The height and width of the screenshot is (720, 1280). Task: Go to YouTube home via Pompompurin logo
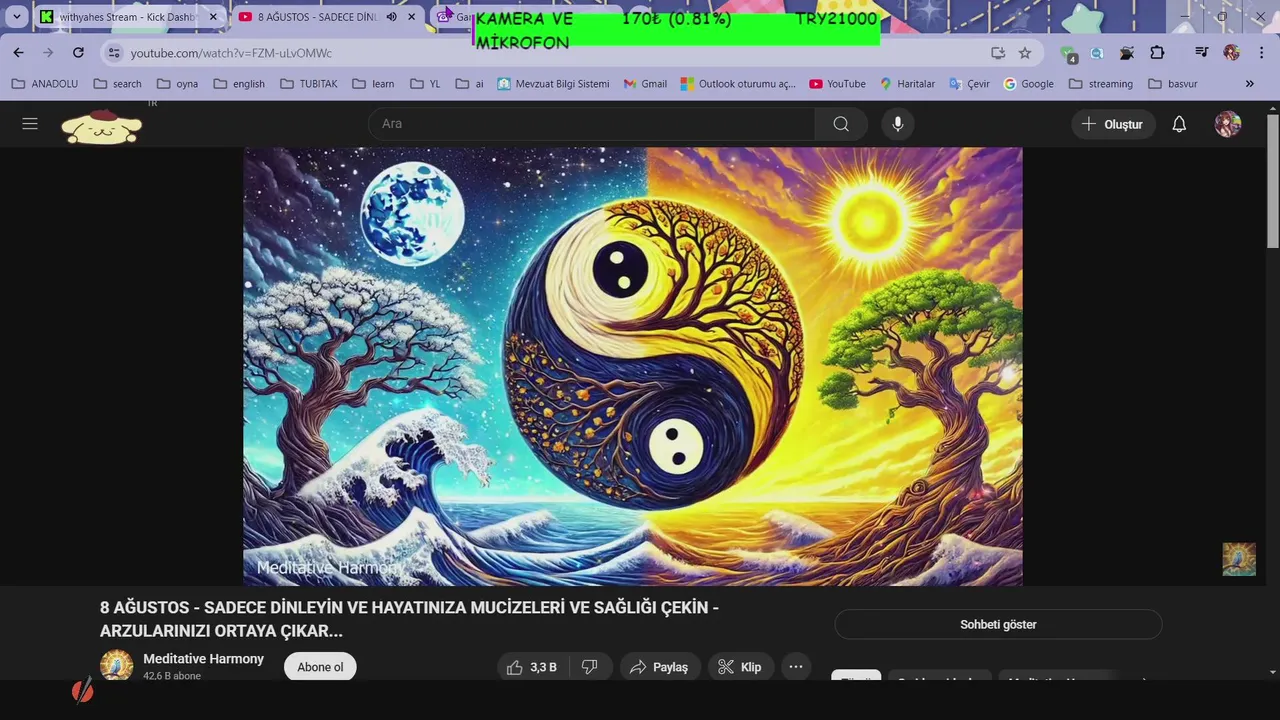click(x=101, y=126)
